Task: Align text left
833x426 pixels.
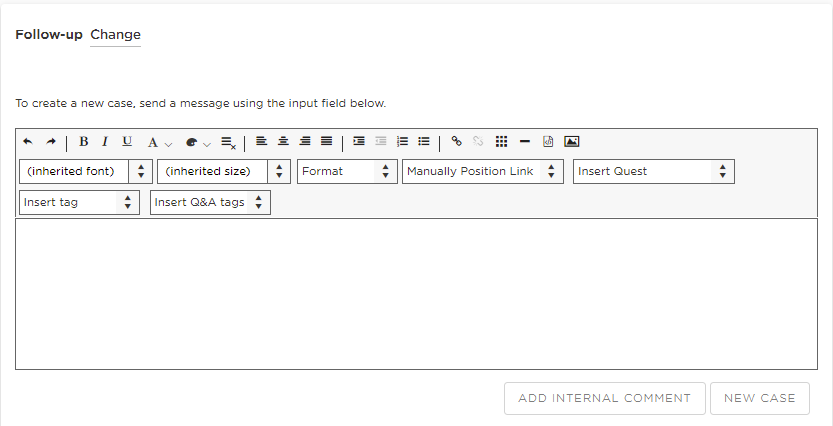Action: 261,141
